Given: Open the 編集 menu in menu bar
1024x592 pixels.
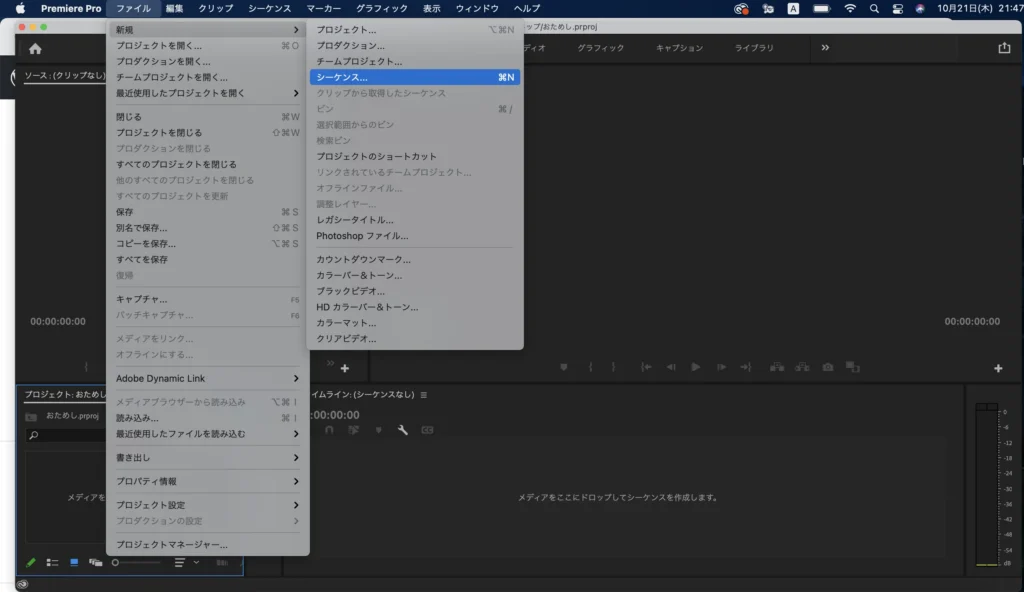Looking at the screenshot, I should tap(174, 8).
